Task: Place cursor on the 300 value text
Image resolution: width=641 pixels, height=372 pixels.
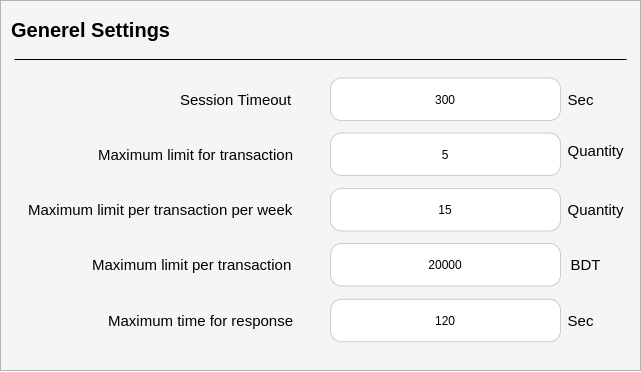Action: tap(445, 100)
